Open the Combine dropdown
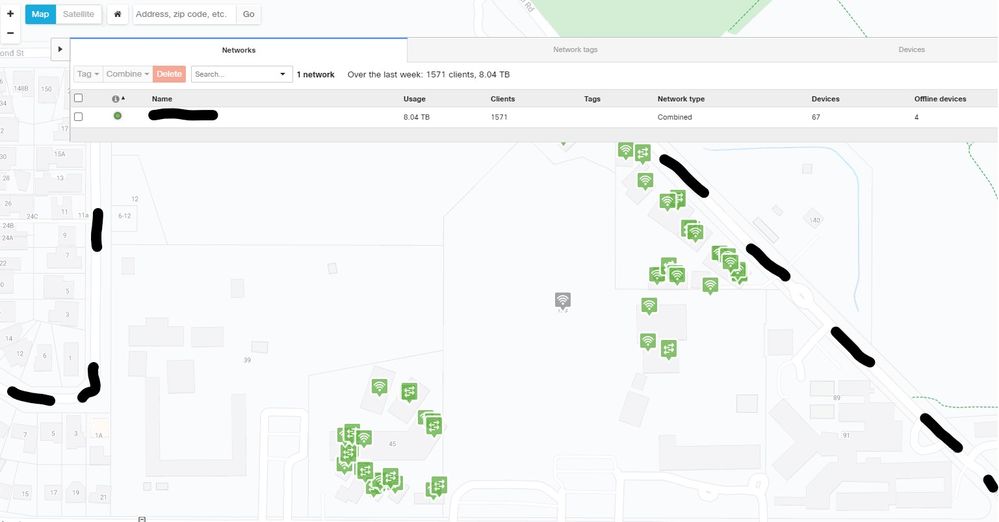Image resolution: width=999 pixels, height=522 pixels. [127, 74]
